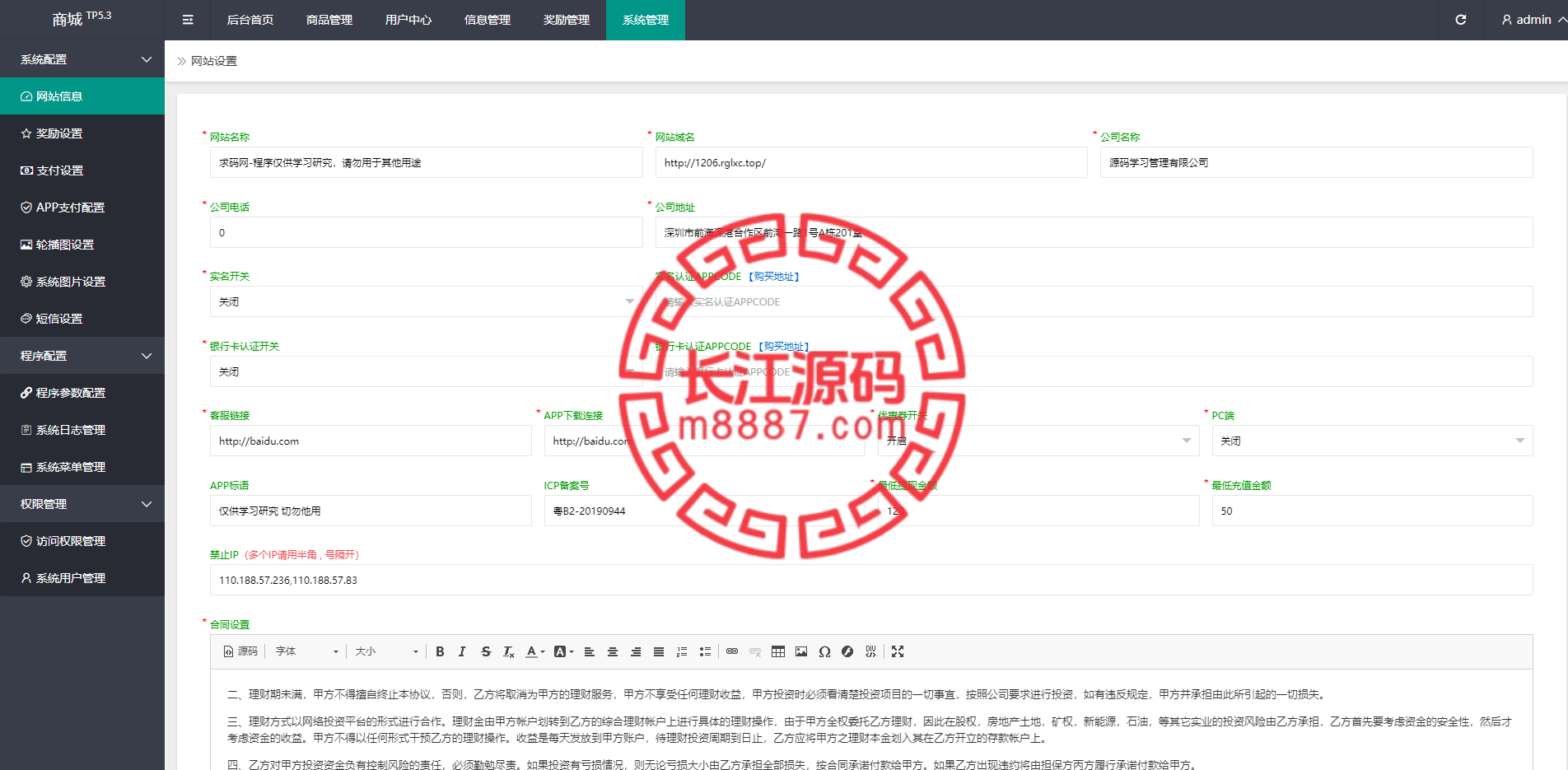Click the insert image icon
The width and height of the screenshot is (1568, 770).
point(801,651)
